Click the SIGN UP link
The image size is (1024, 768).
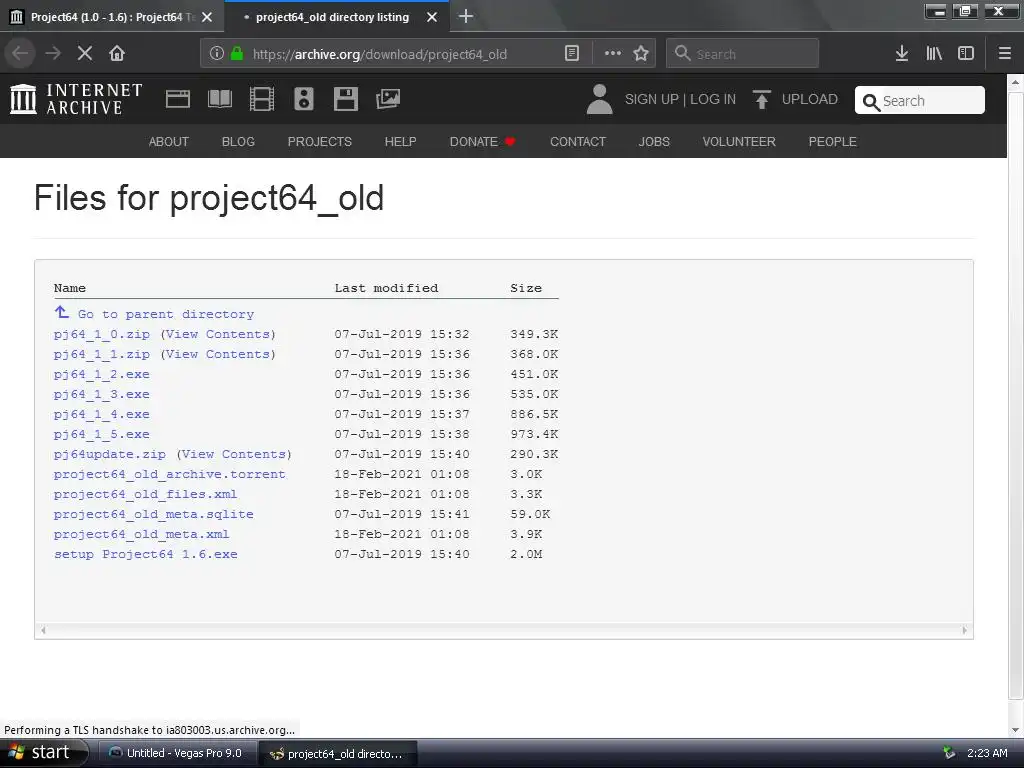651,99
